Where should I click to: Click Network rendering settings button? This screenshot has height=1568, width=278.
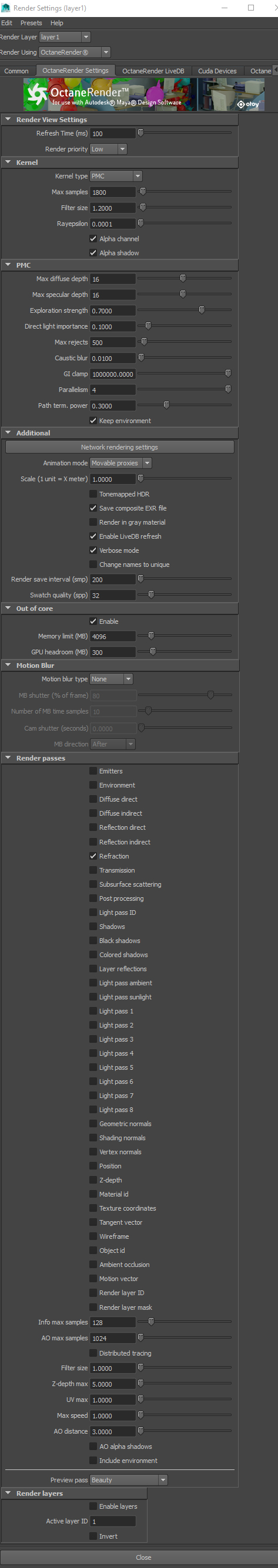tap(119, 447)
